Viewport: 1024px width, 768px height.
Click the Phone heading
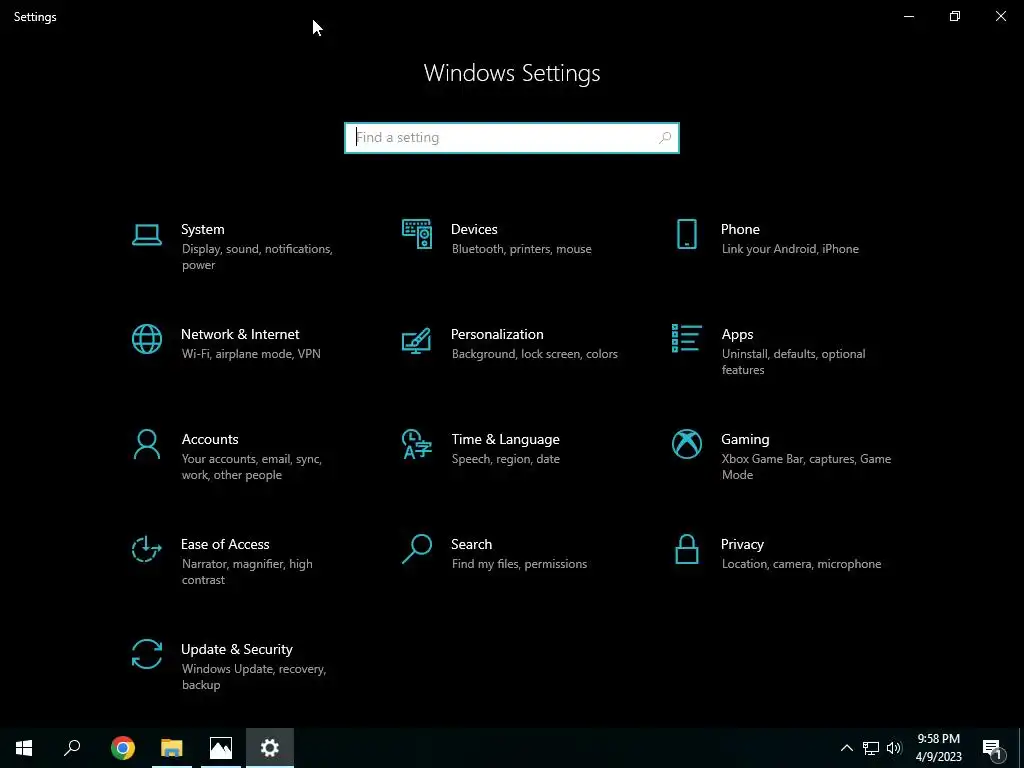(x=740, y=229)
